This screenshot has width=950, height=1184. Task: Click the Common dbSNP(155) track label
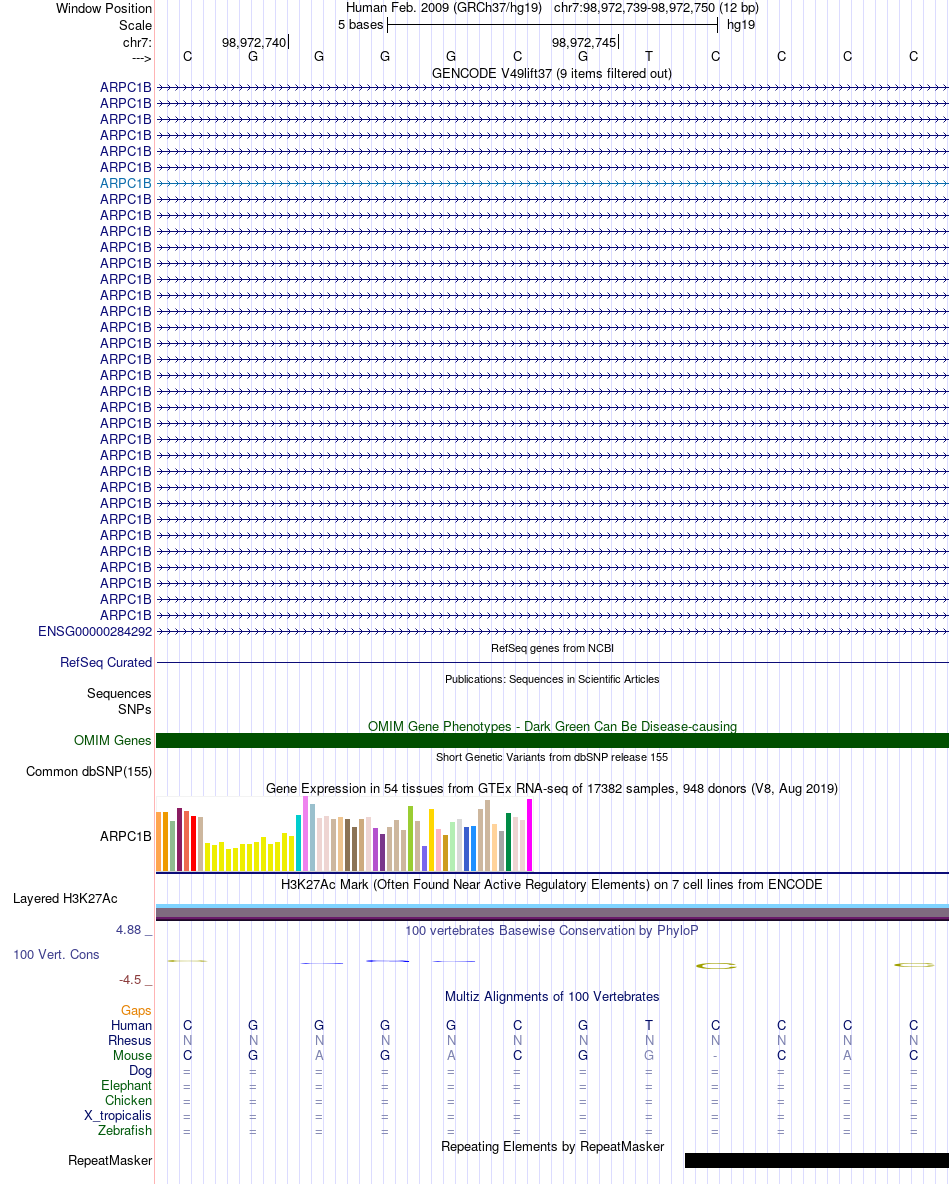(x=89, y=772)
